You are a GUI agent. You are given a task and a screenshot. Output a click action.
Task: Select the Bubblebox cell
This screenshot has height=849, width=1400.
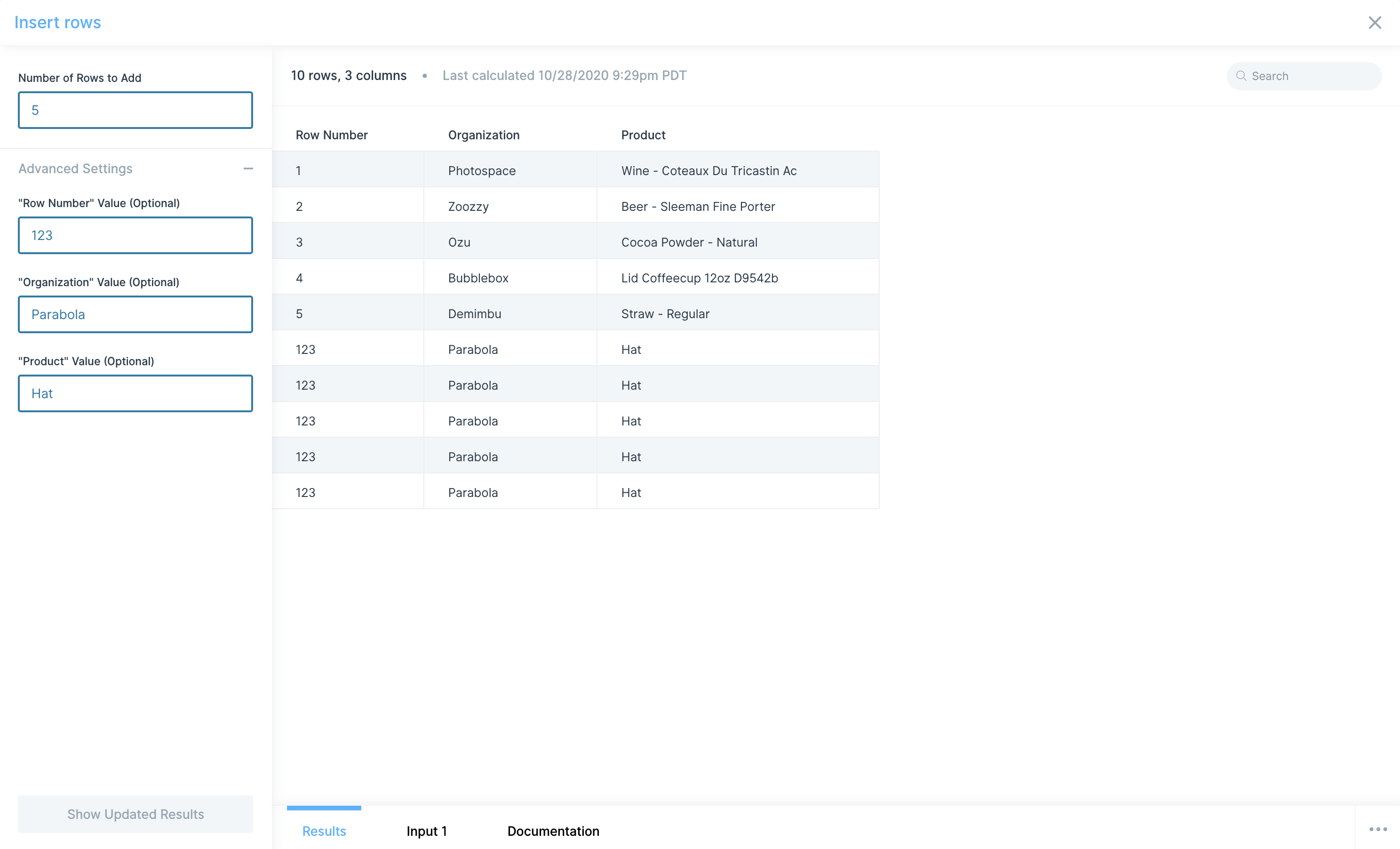[x=510, y=278]
